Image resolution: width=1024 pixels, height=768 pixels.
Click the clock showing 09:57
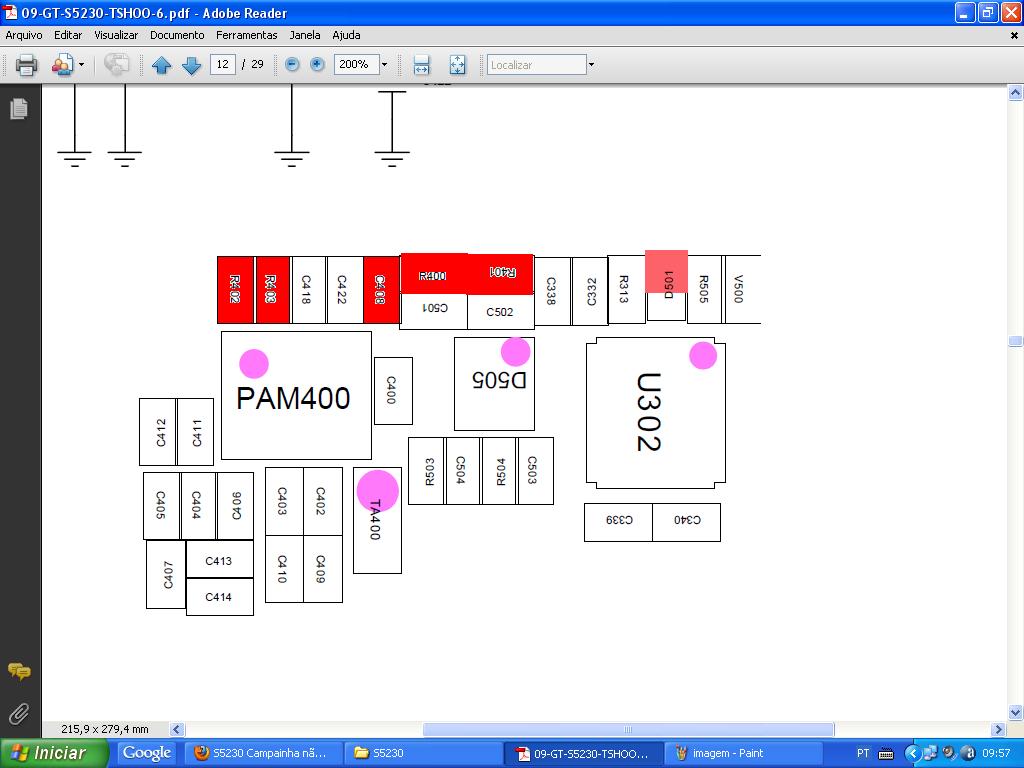[x=996, y=753]
